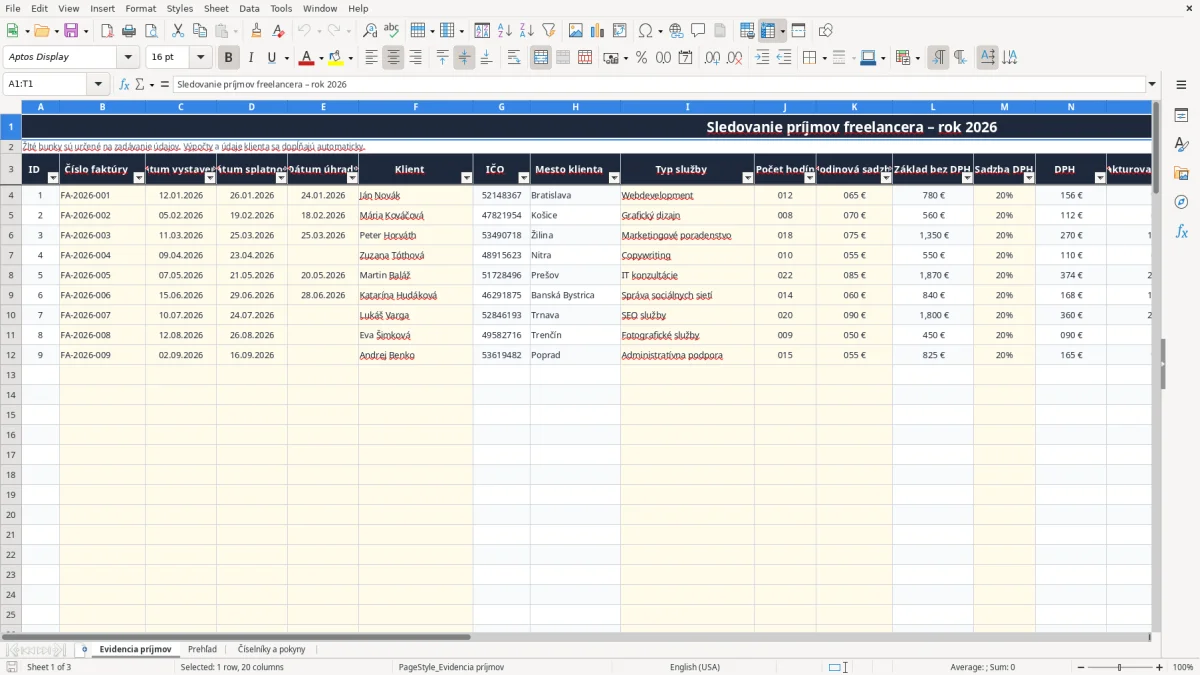
Task: Switch to Číselníky a pokyny sheet
Action: (272, 650)
